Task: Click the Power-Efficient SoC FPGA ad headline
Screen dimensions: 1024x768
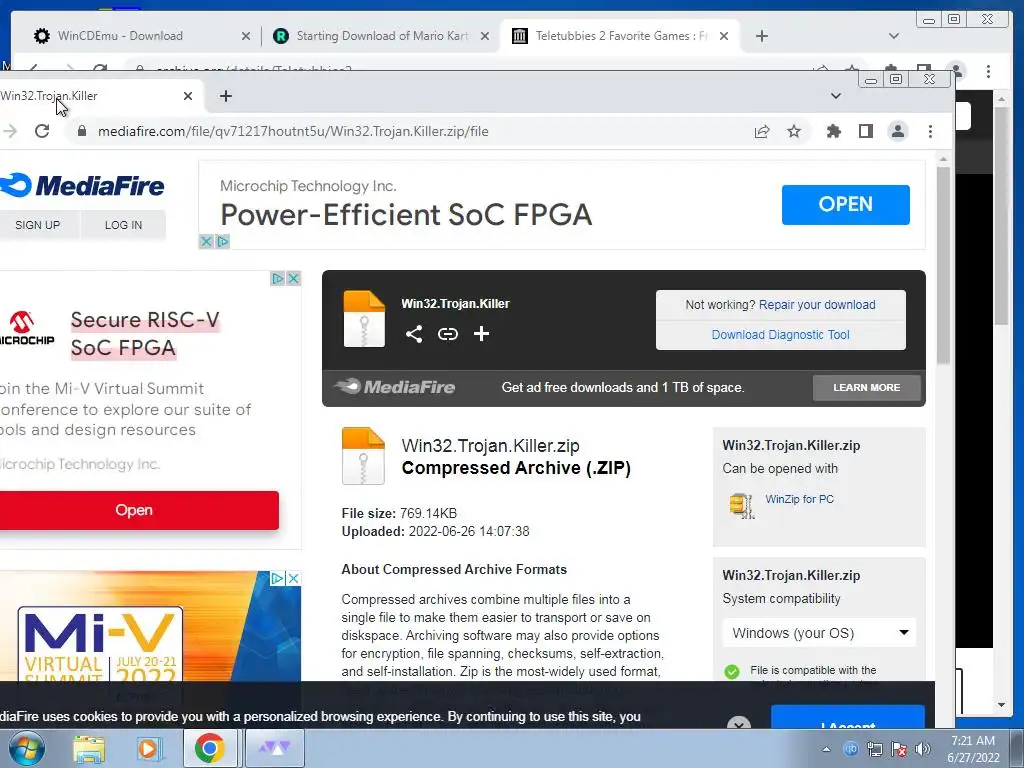Action: 406,215
